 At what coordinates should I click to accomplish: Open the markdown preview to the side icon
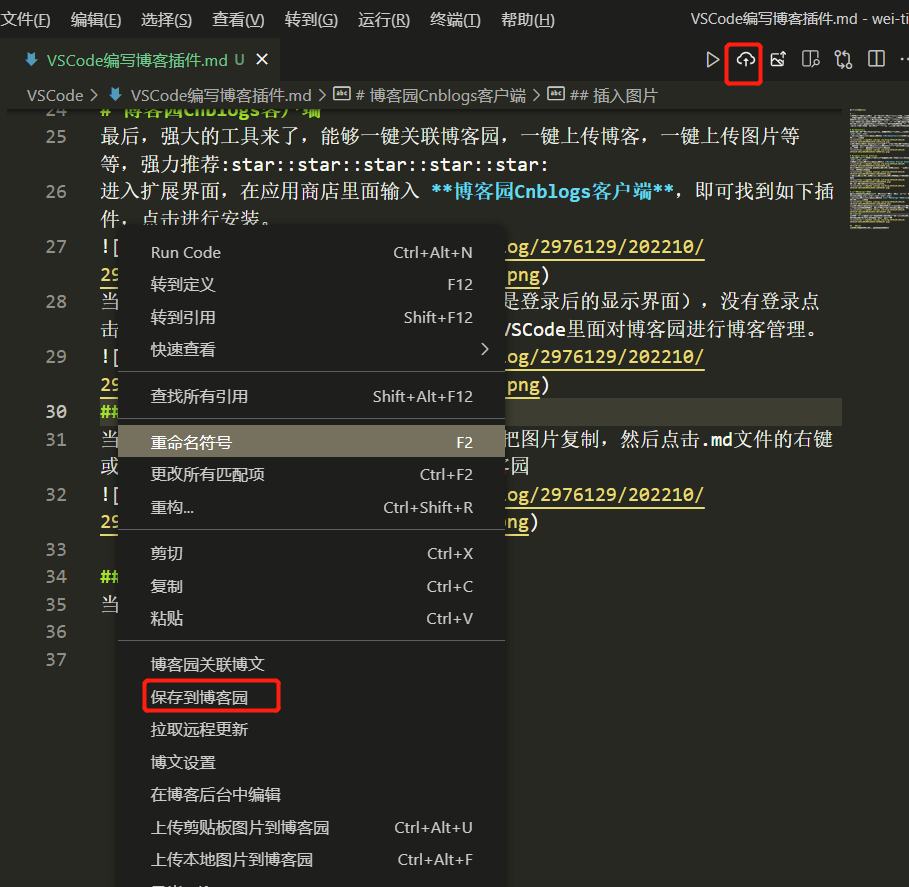click(x=810, y=59)
